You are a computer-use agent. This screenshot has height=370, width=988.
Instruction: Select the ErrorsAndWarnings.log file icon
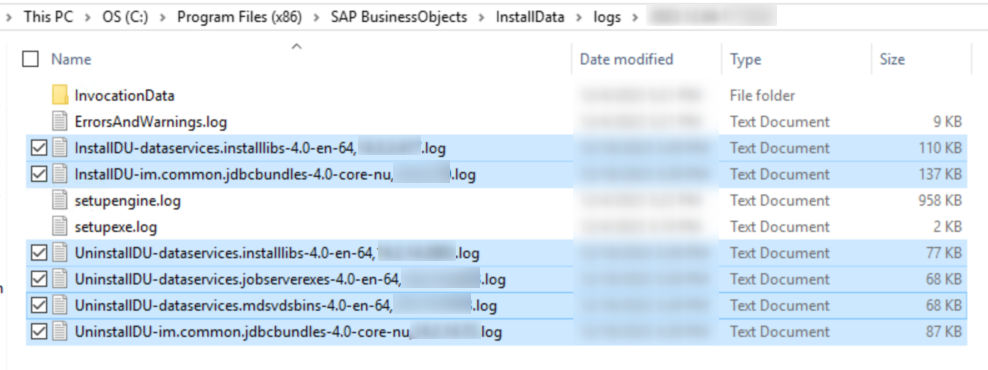point(60,122)
